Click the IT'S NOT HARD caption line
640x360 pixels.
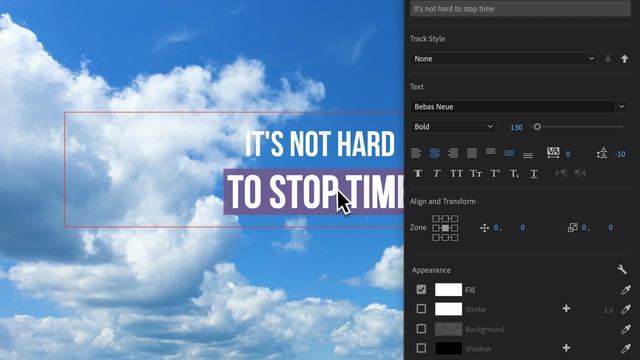click(x=320, y=144)
